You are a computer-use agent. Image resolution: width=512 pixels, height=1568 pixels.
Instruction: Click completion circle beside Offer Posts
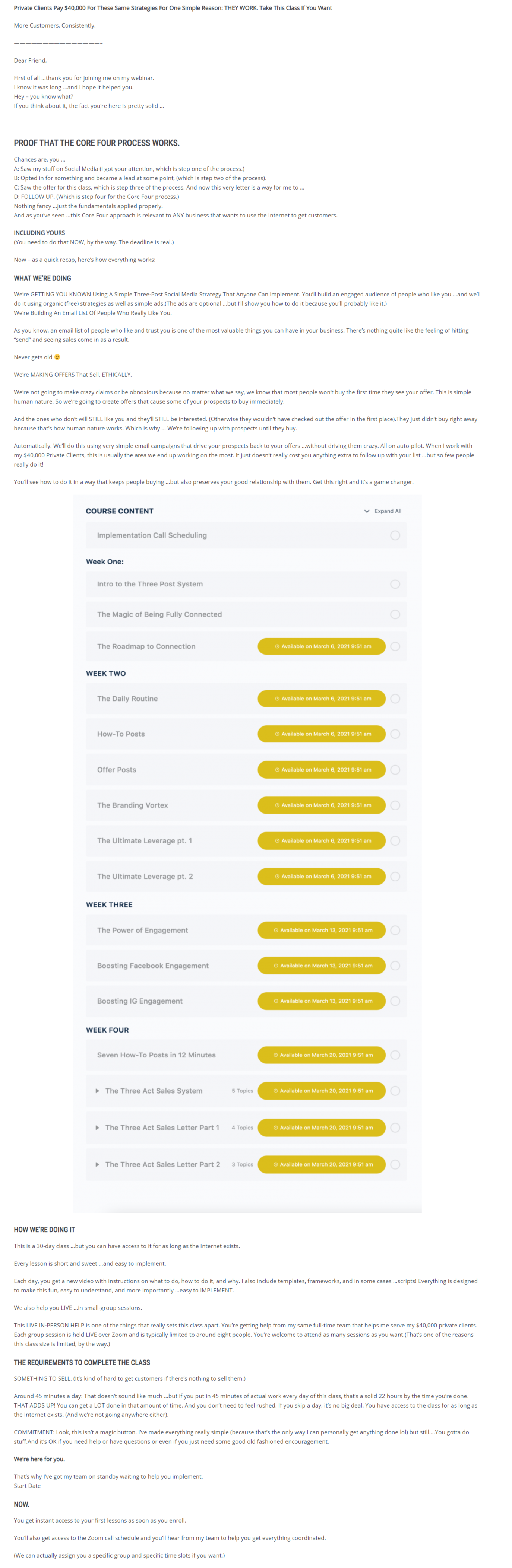(395, 769)
